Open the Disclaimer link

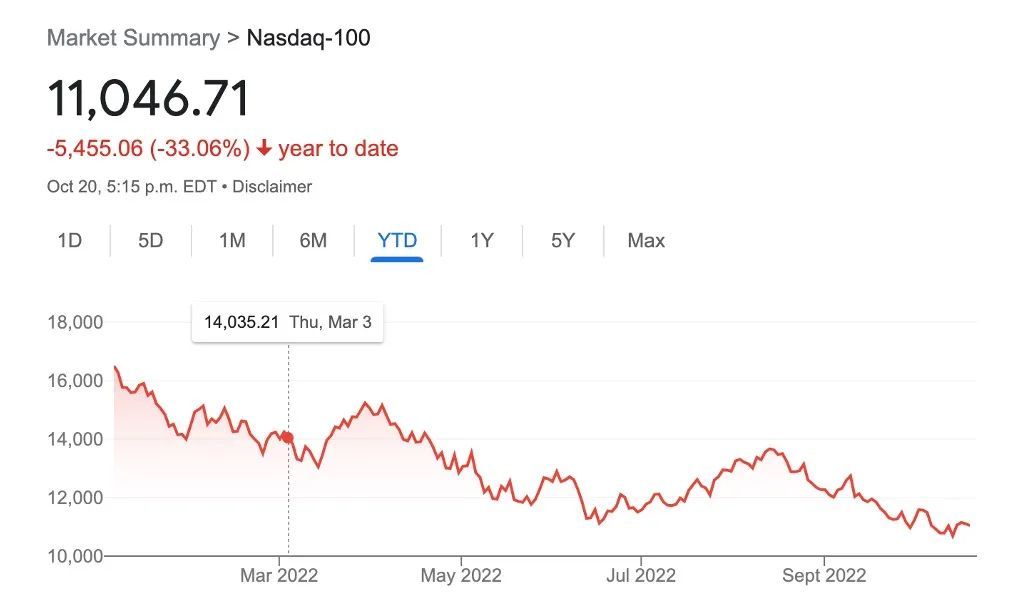point(272,187)
